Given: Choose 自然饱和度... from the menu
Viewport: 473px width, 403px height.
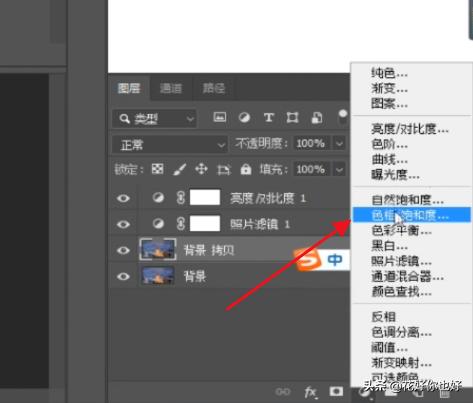Looking at the screenshot, I should point(412,200).
